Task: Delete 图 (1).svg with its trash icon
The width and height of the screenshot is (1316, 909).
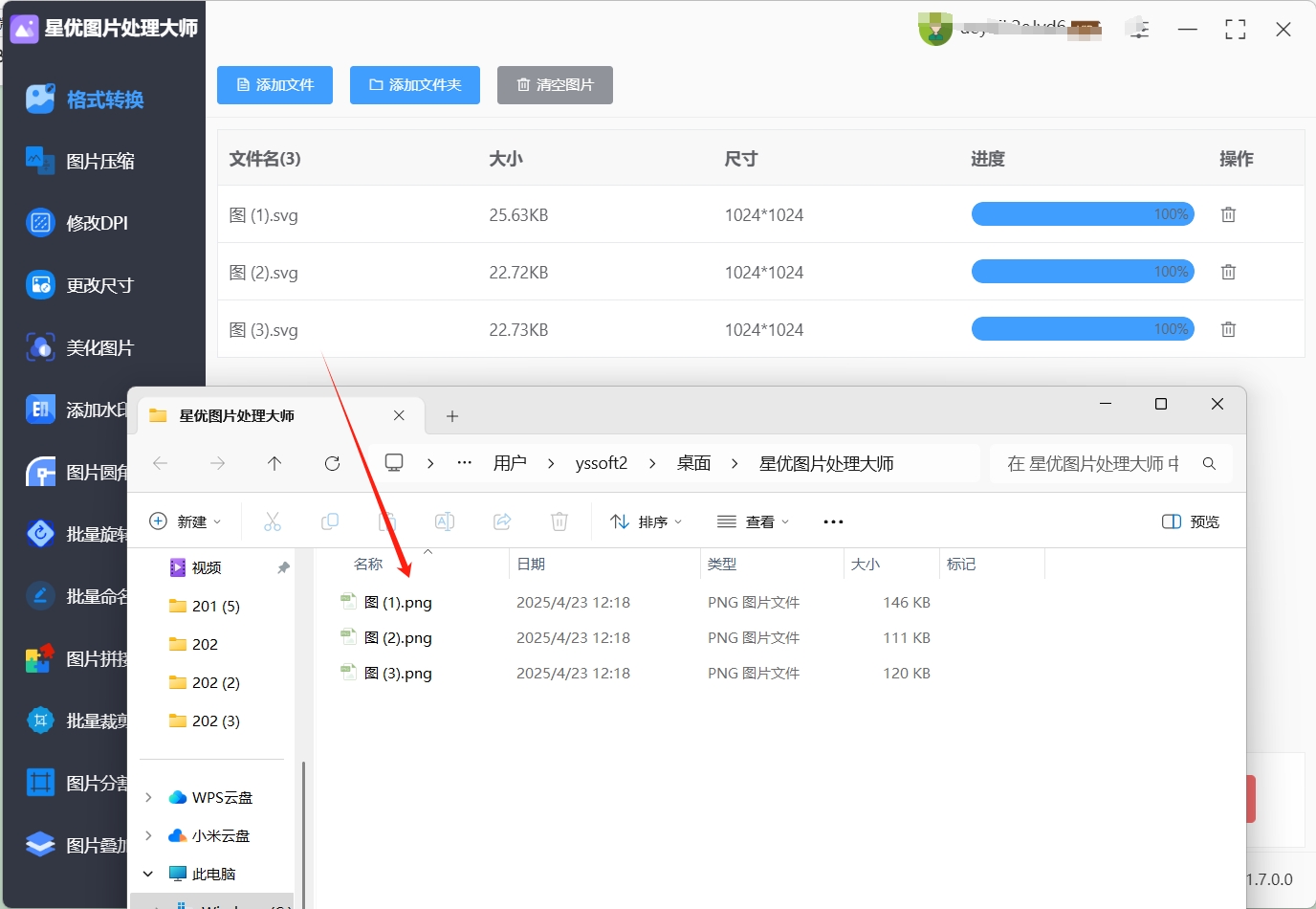Action: click(1229, 214)
